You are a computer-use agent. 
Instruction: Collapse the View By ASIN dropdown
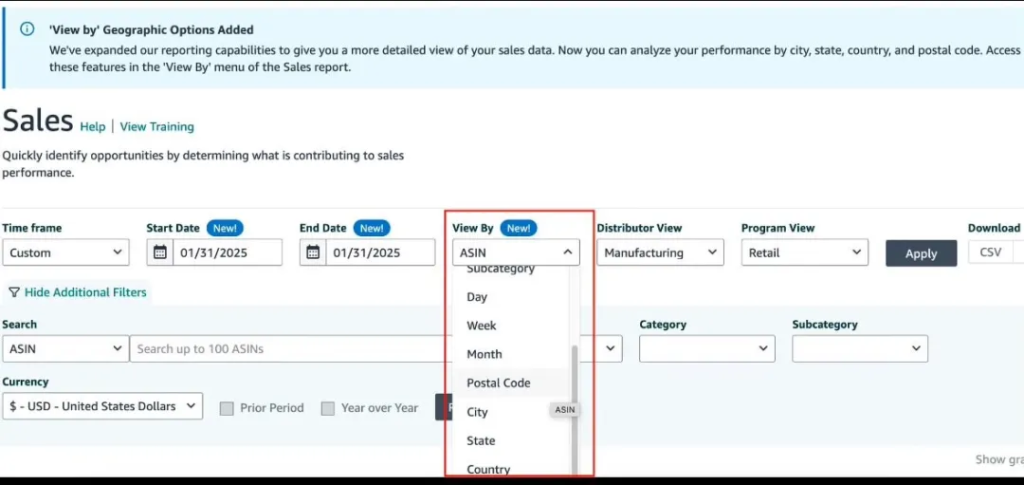coord(516,253)
